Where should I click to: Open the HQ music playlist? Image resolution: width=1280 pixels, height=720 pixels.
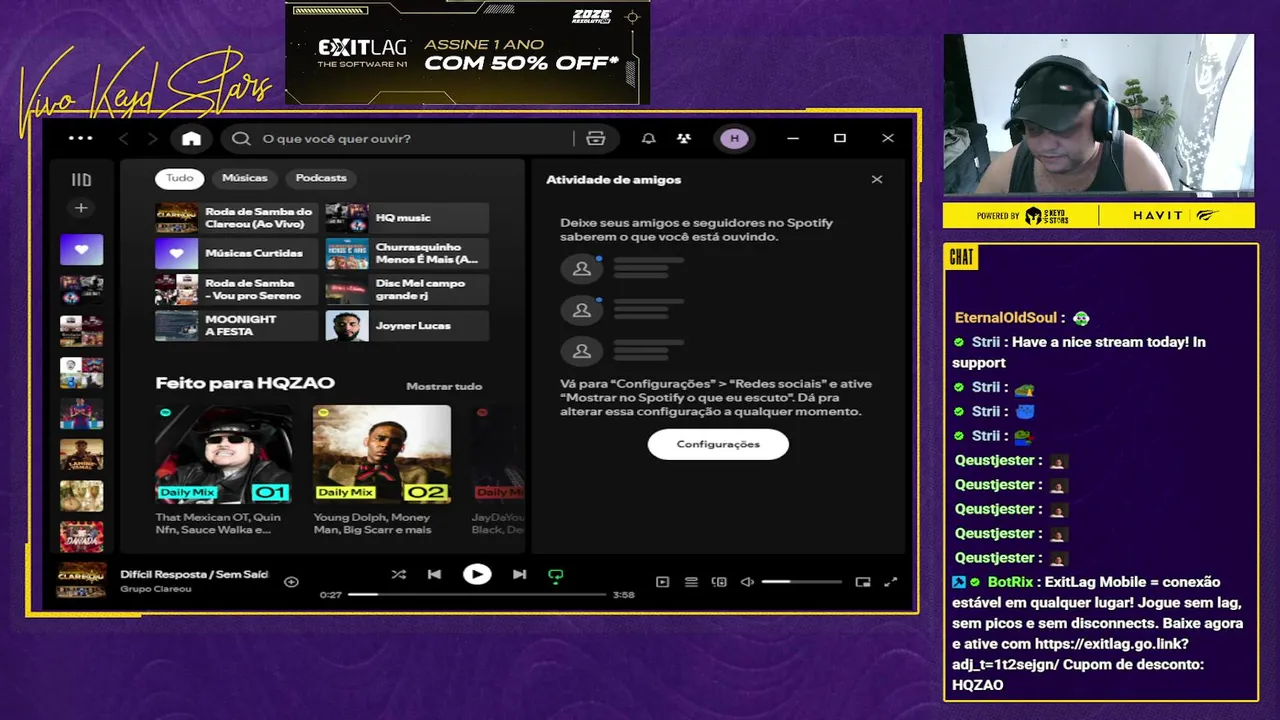(x=407, y=218)
